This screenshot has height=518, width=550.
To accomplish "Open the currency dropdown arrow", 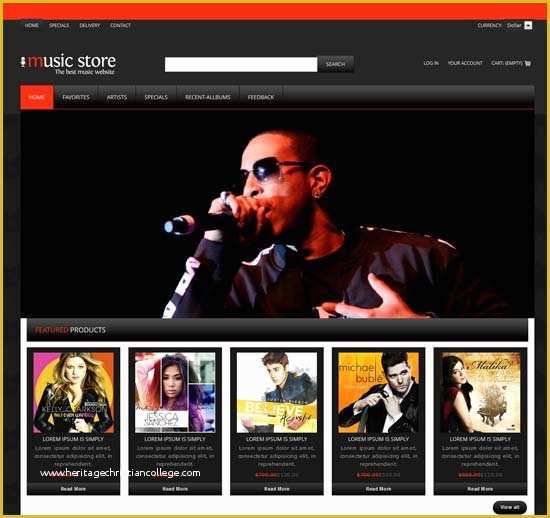I will [528, 25].
